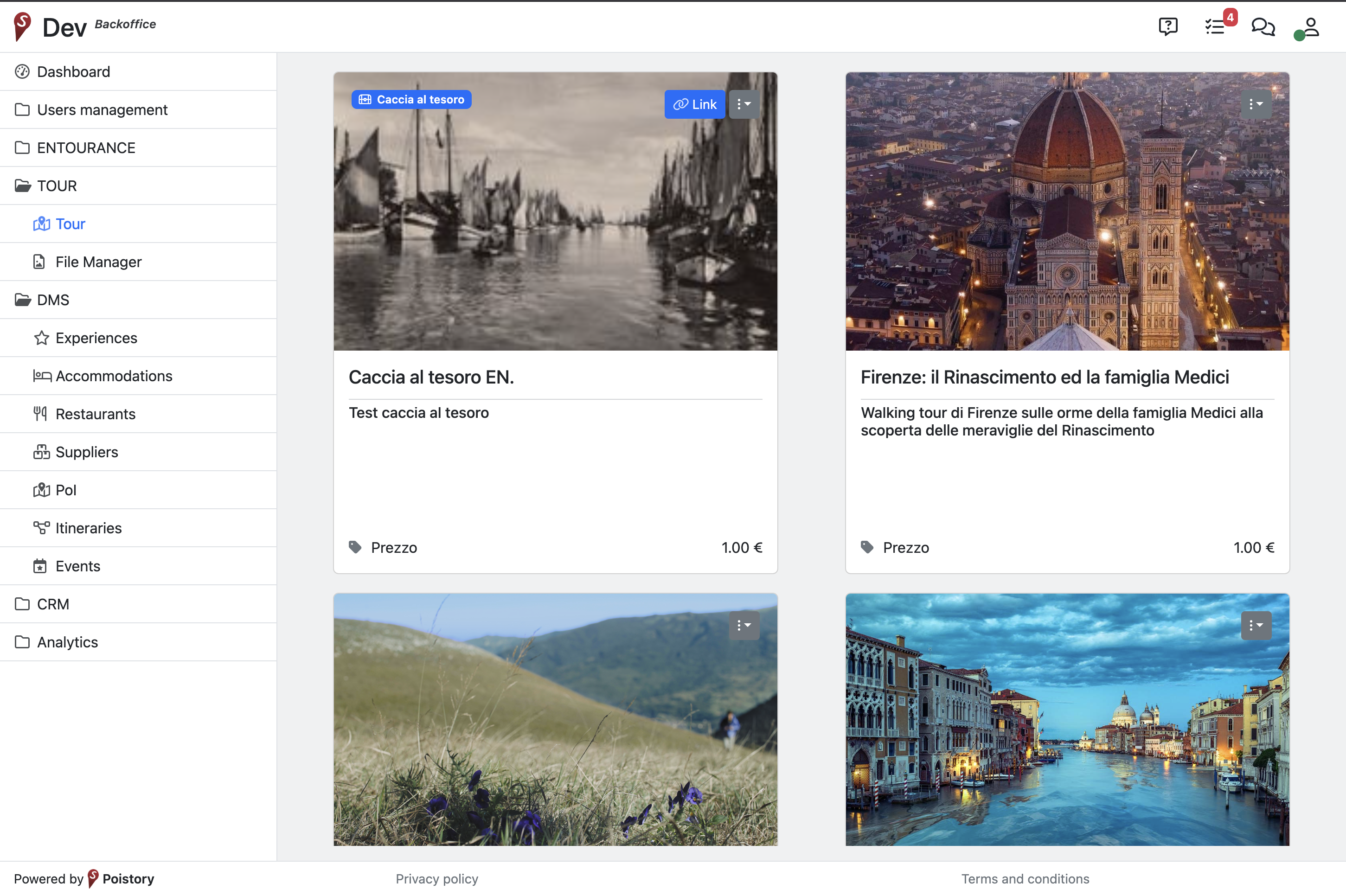Open Restaurants menu item

[x=138, y=414]
